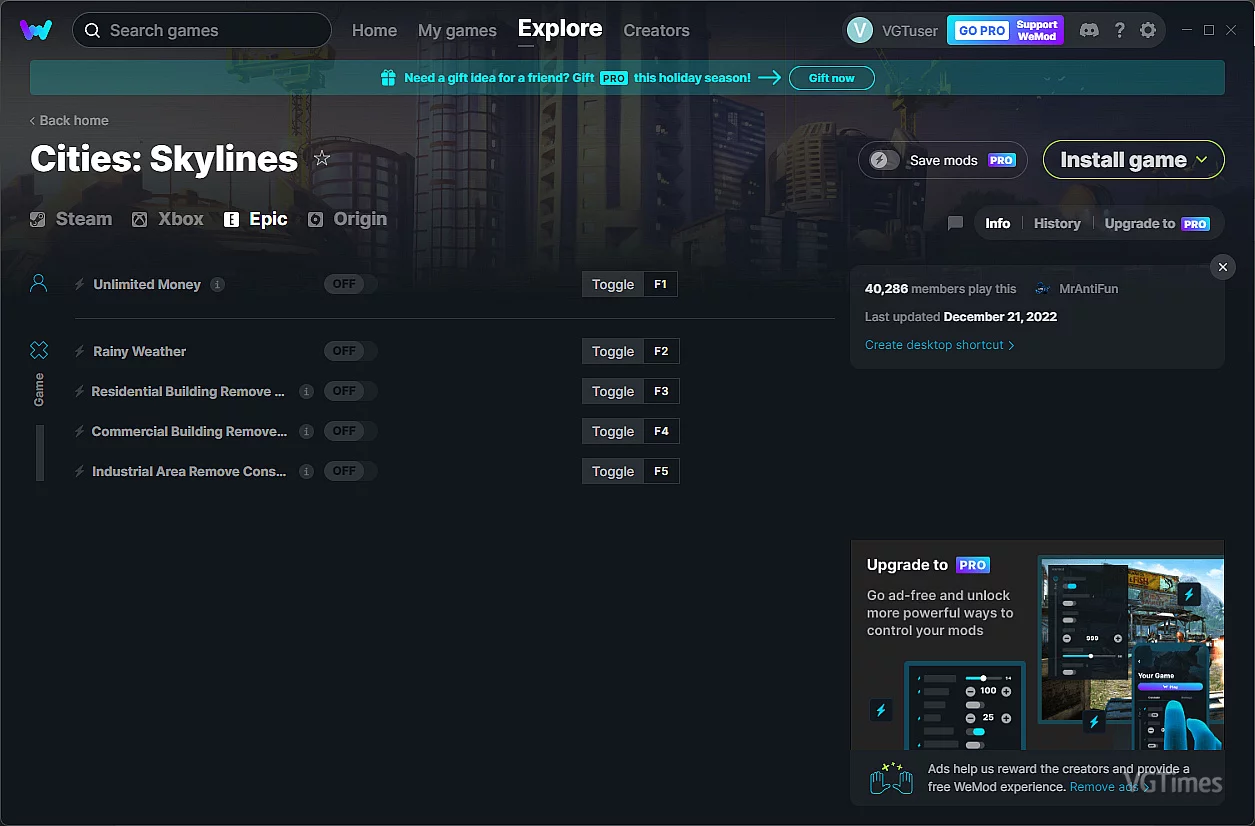1255x826 pixels.
Task: Select the Game category icon in sidebar
Action: click(39, 350)
